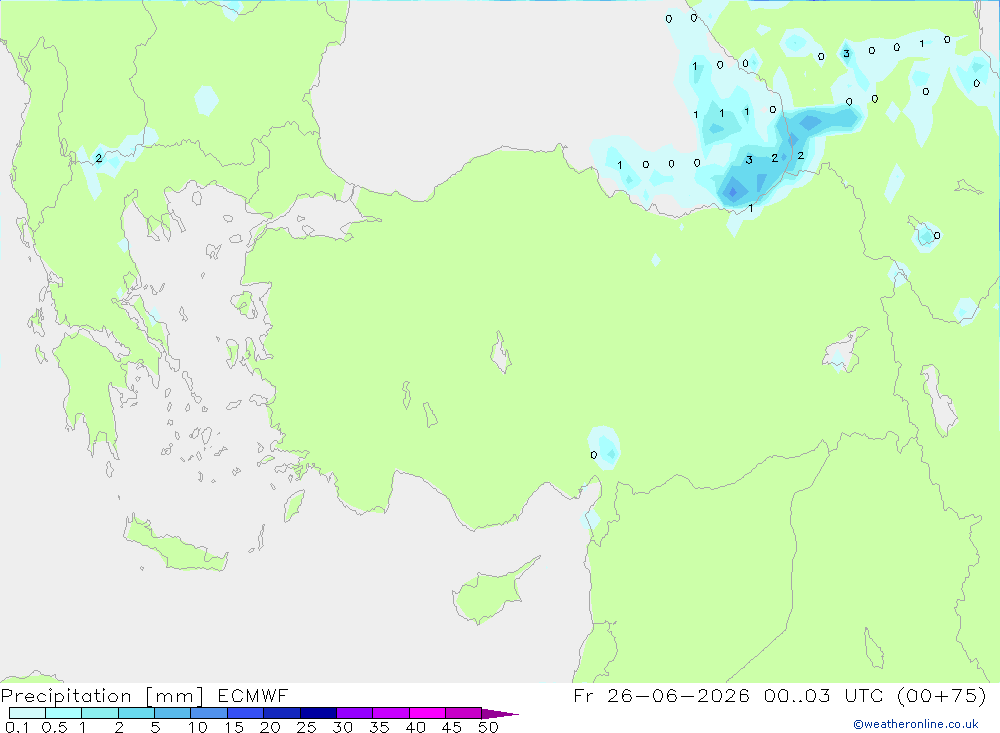Viewport: 1000px width, 733px height.
Task: Select legend swatch between 5 and 10
Action: [172, 713]
